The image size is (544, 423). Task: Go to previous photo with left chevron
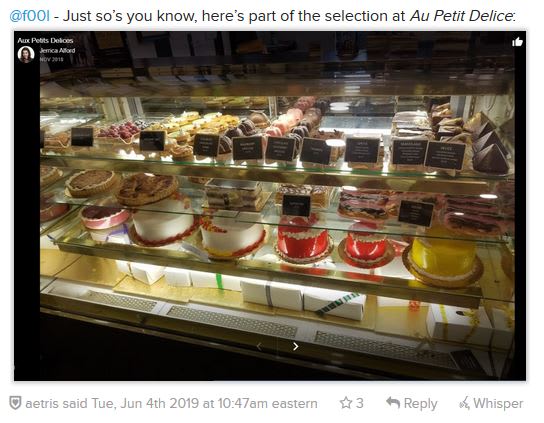(259, 346)
